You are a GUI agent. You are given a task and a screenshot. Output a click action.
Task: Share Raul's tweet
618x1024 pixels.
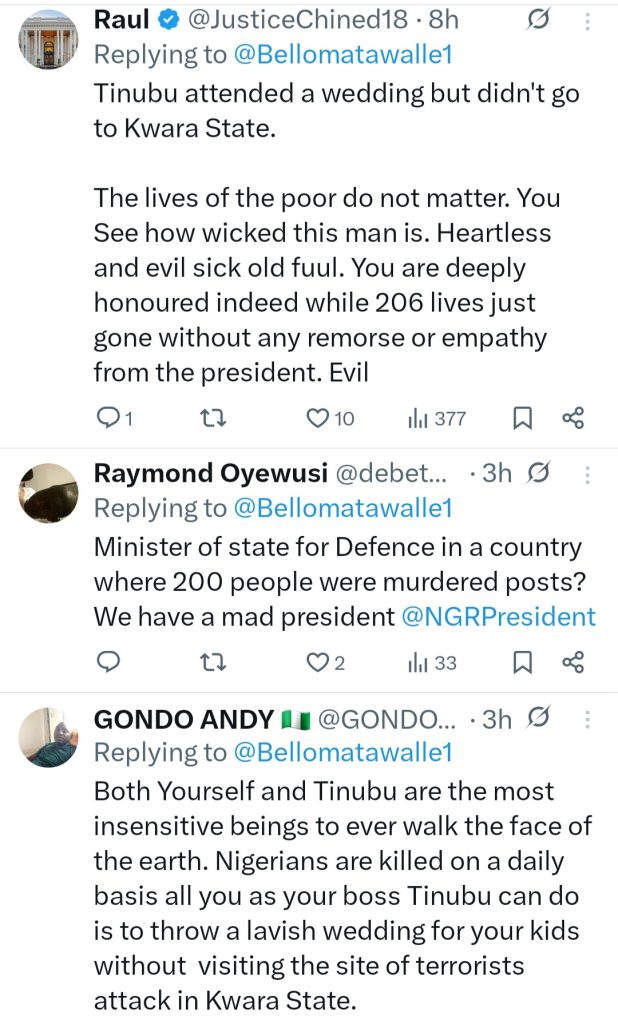point(573,418)
